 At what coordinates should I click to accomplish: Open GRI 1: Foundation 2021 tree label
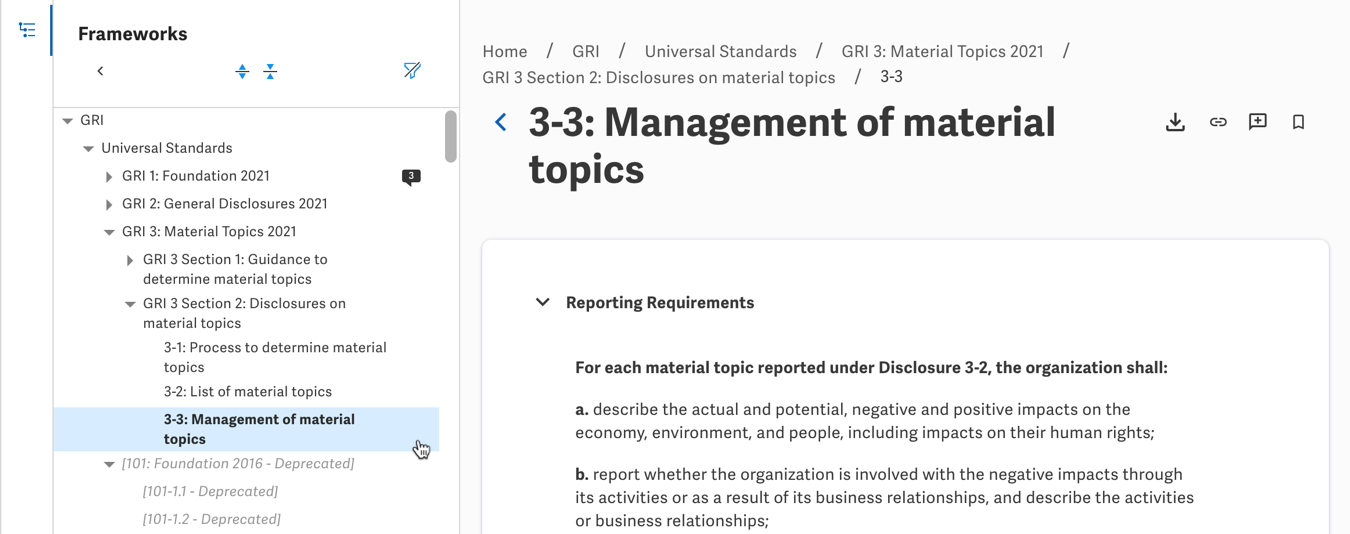click(196, 176)
